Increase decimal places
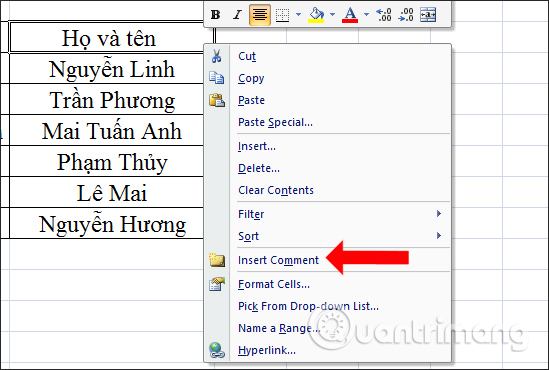 click(384, 15)
